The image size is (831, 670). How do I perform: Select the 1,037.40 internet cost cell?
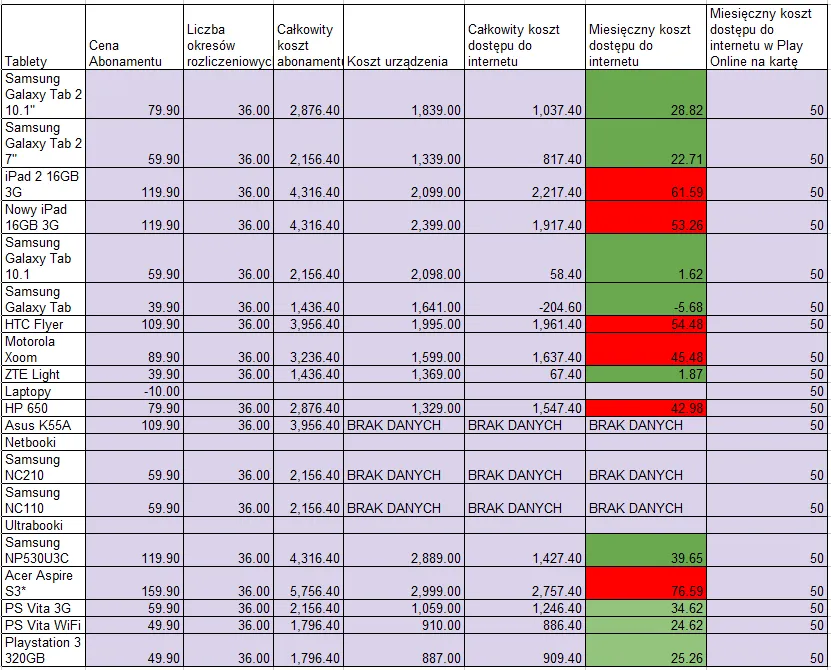coord(525,94)
